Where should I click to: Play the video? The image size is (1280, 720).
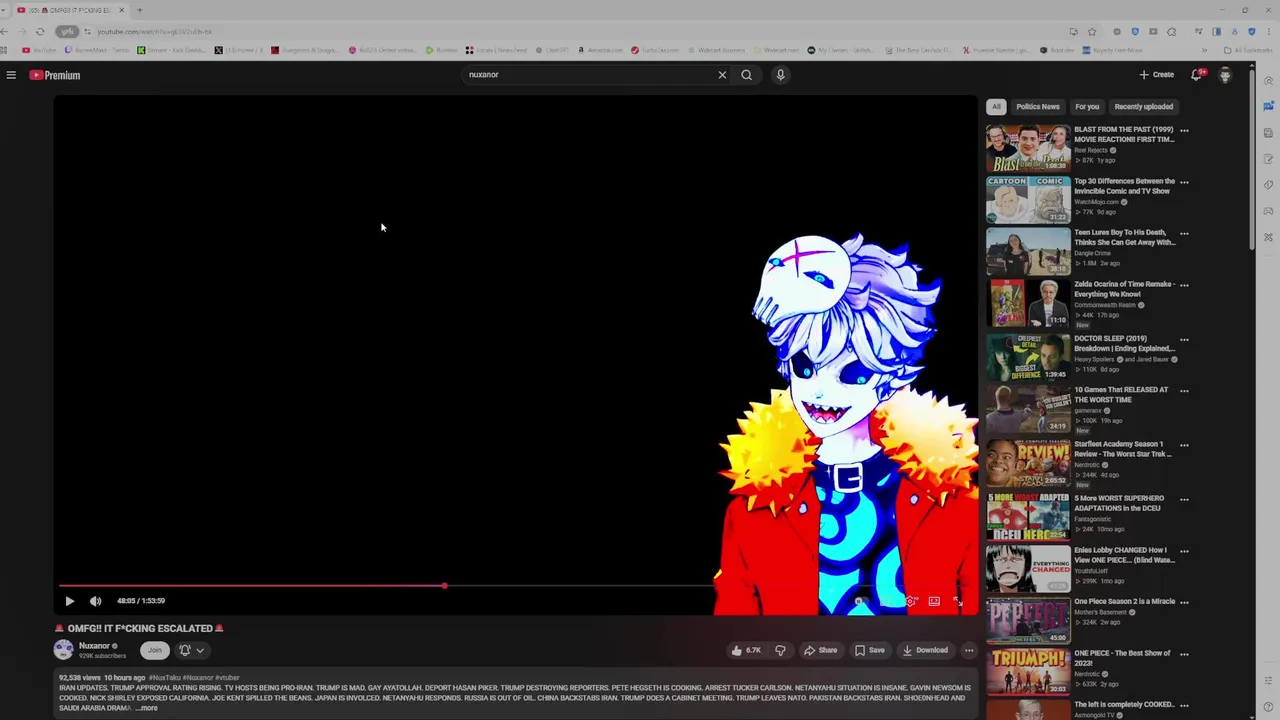[x=69, y=601]
